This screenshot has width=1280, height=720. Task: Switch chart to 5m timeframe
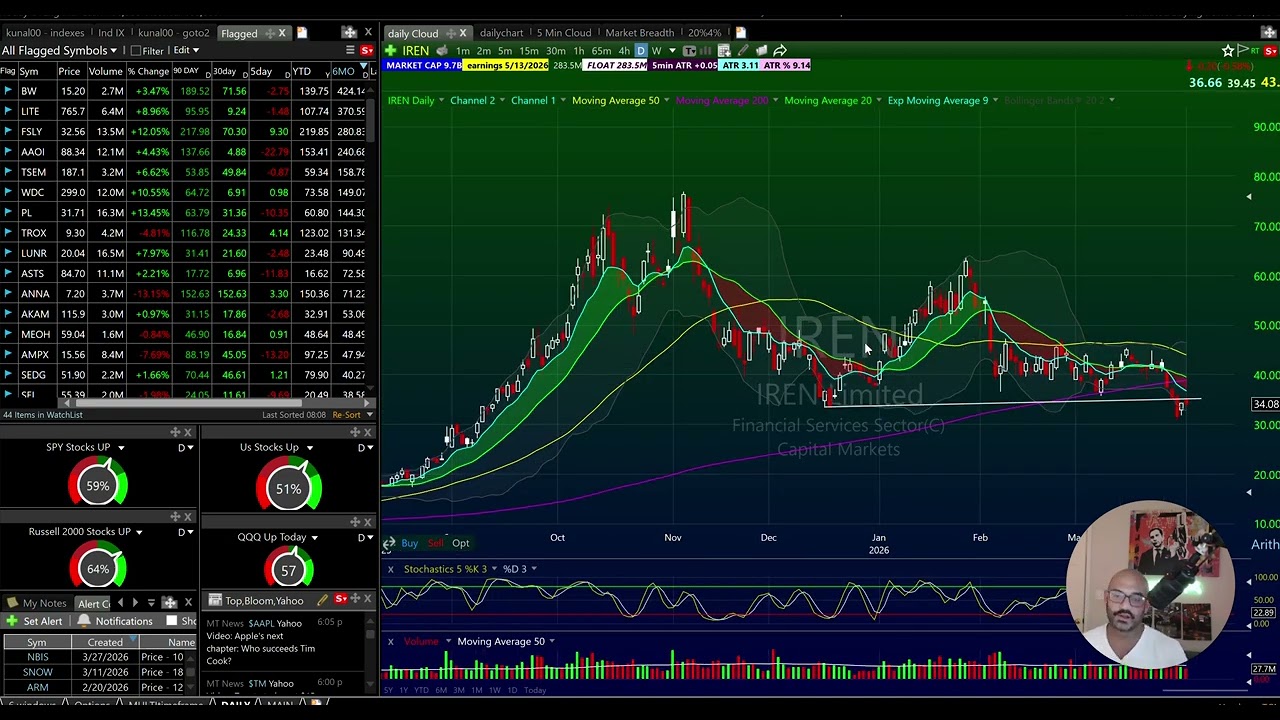pos(505,51)
